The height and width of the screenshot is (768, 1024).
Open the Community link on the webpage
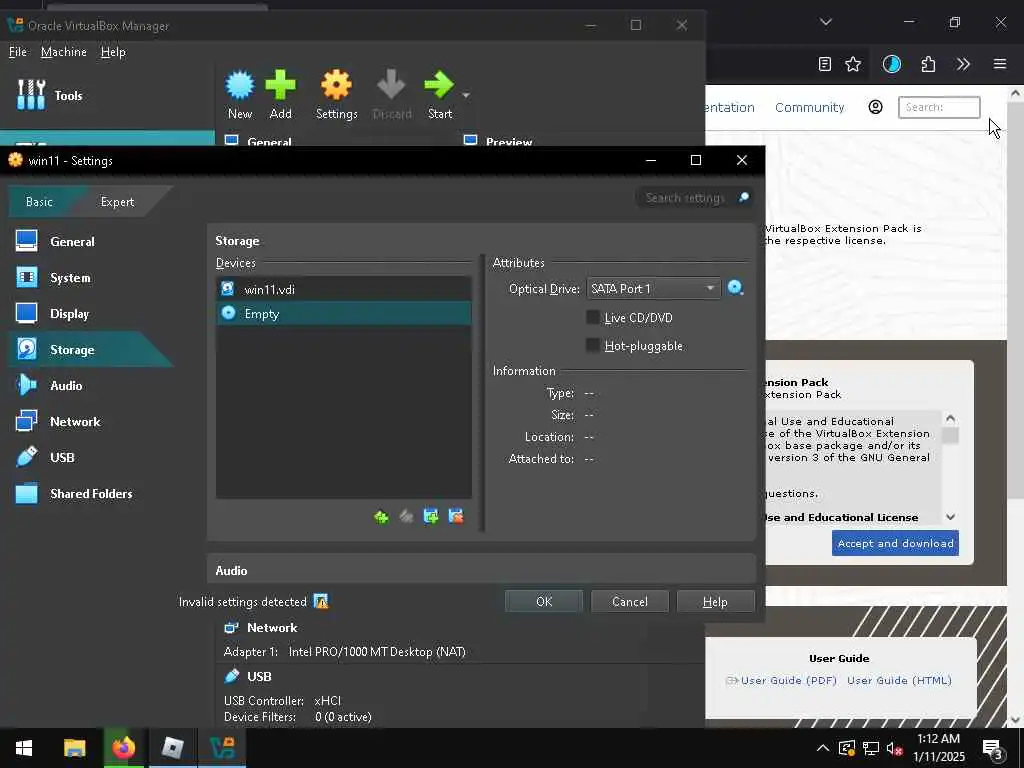pos(809,107)
